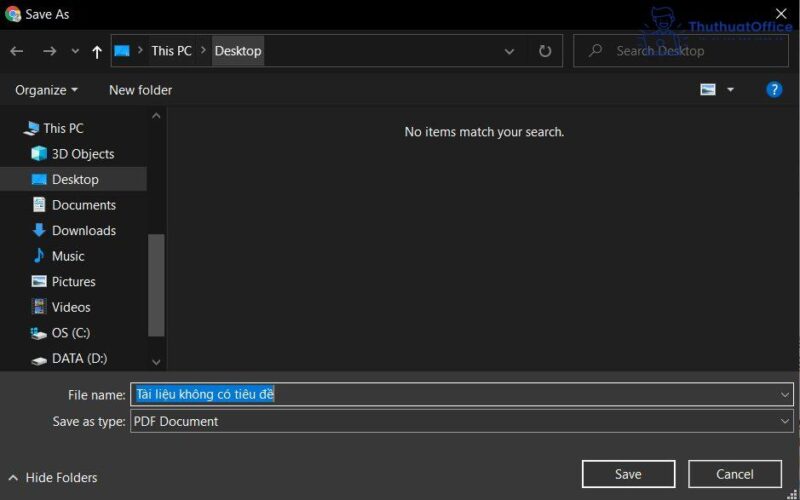Expand previous locations dropdown in address bar
800x500 pixels.
(x=509, y=51)
